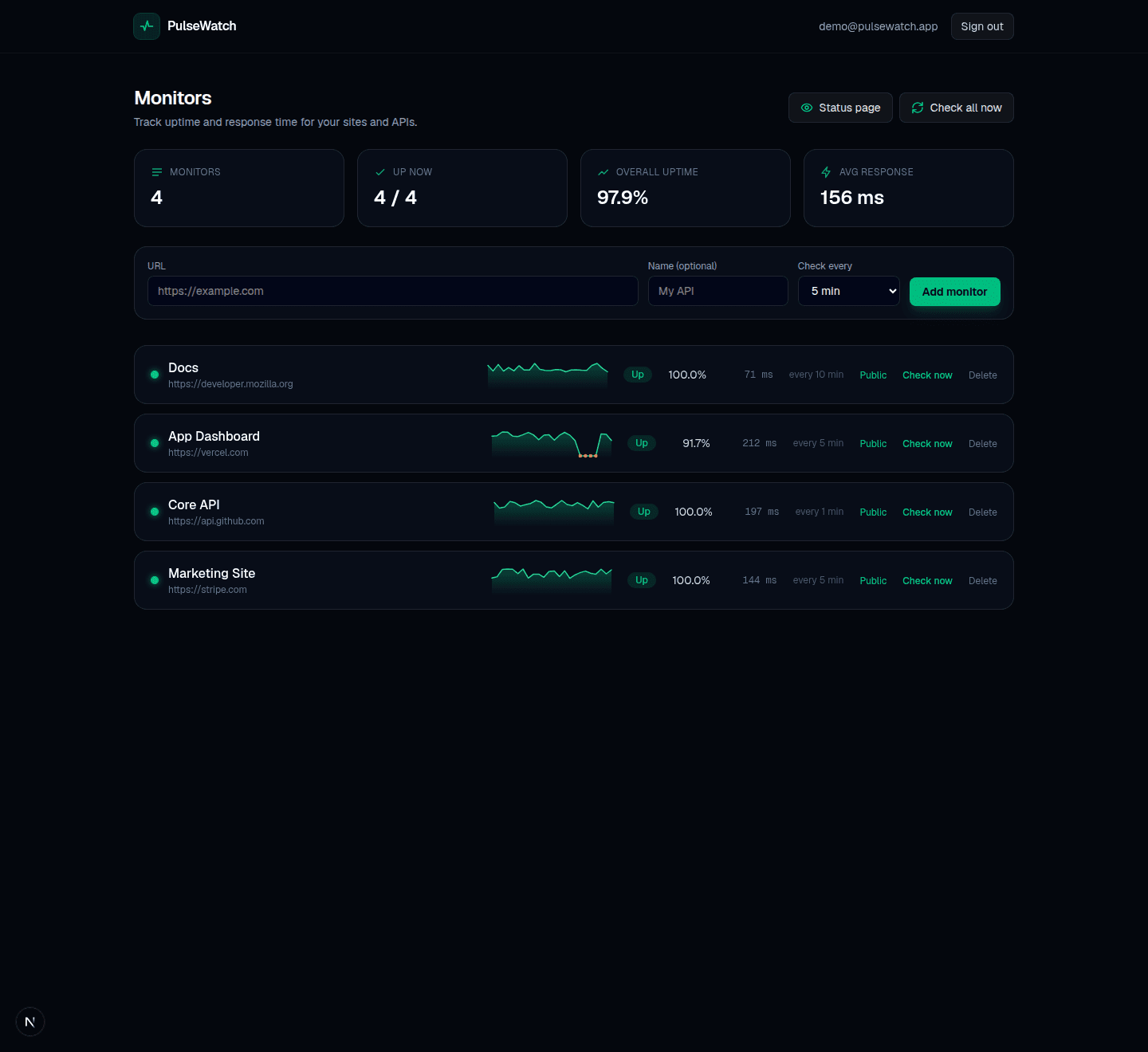Click Check now for Marketing Site
Image resolution: width=1148 pixels, height=1052 pixels.
click(927, 581)
